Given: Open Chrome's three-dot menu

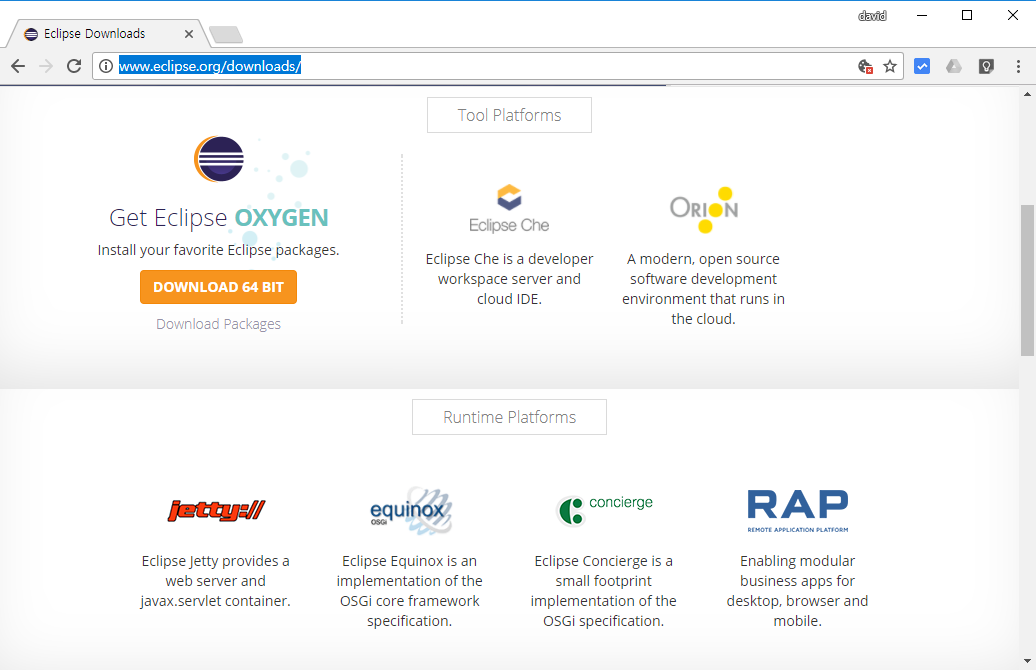Looking at the screenshot, I should pos(1018,66).
